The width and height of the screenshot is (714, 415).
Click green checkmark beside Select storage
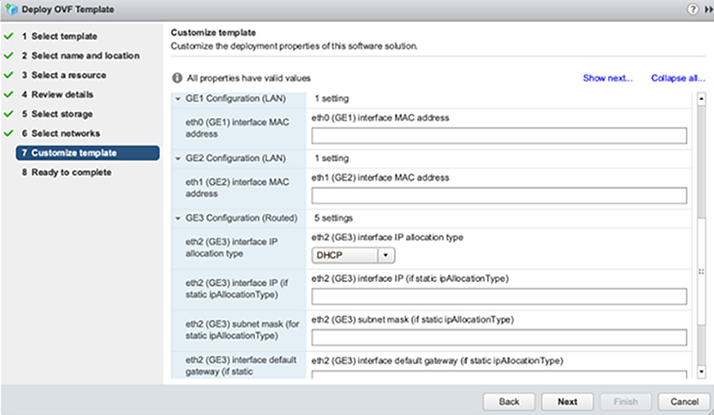coord(8,114)
